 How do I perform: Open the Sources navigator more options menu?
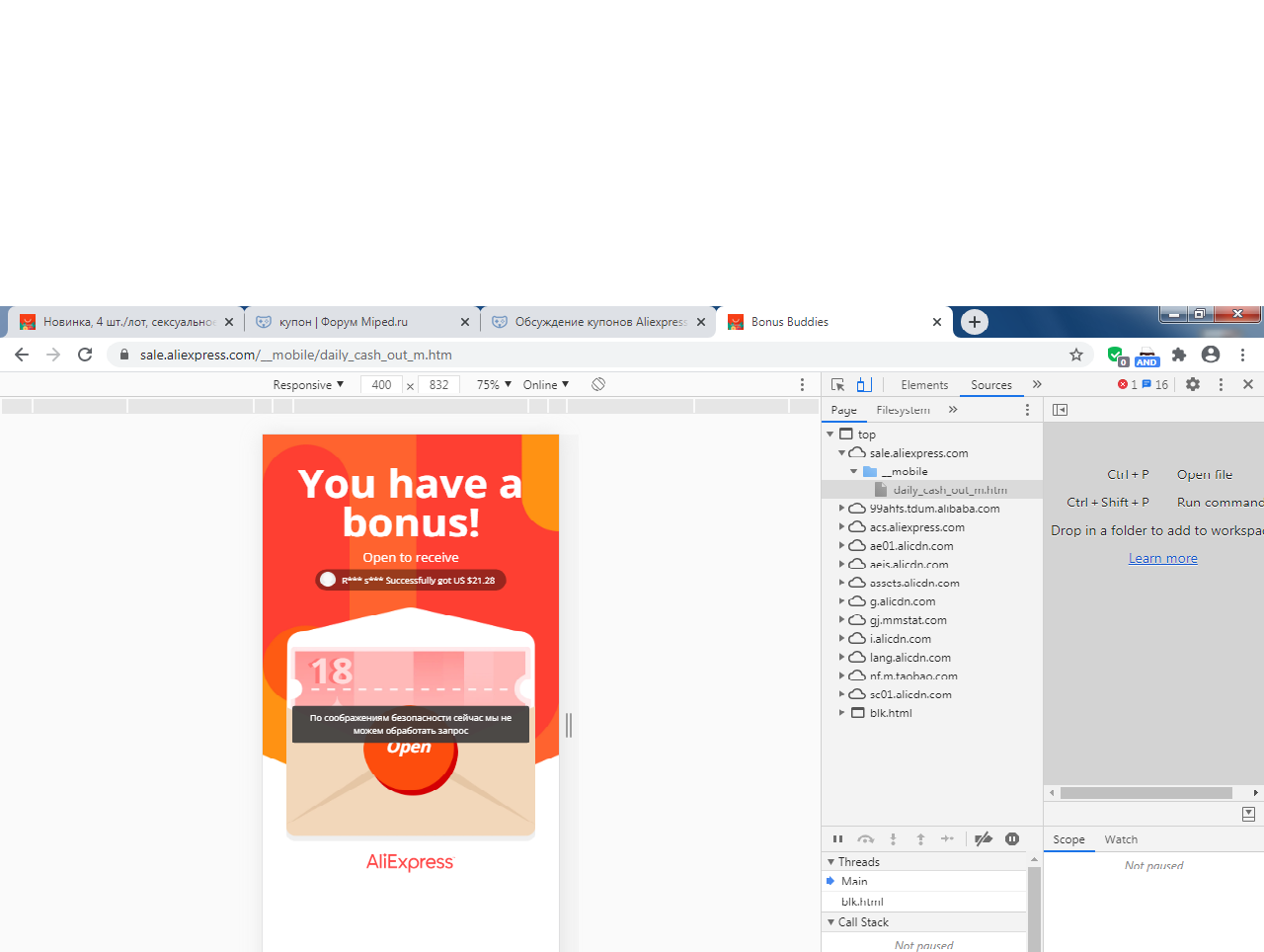click(x=1027, y=410)
